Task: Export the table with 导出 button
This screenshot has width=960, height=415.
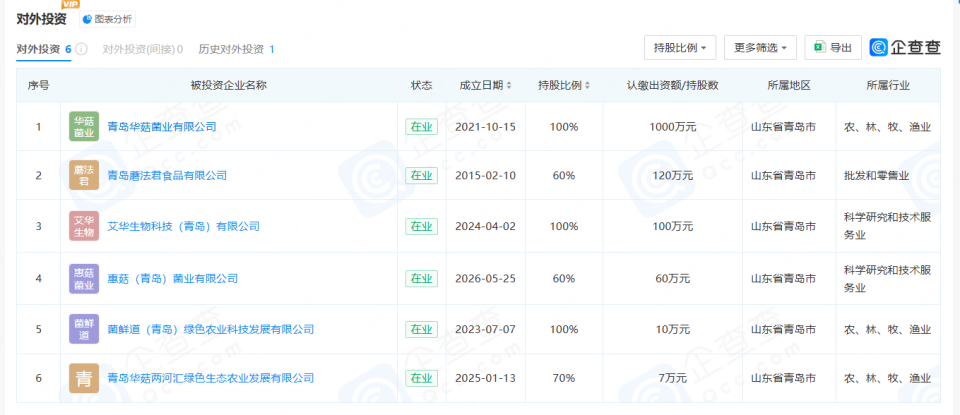Action: [833, 48]
